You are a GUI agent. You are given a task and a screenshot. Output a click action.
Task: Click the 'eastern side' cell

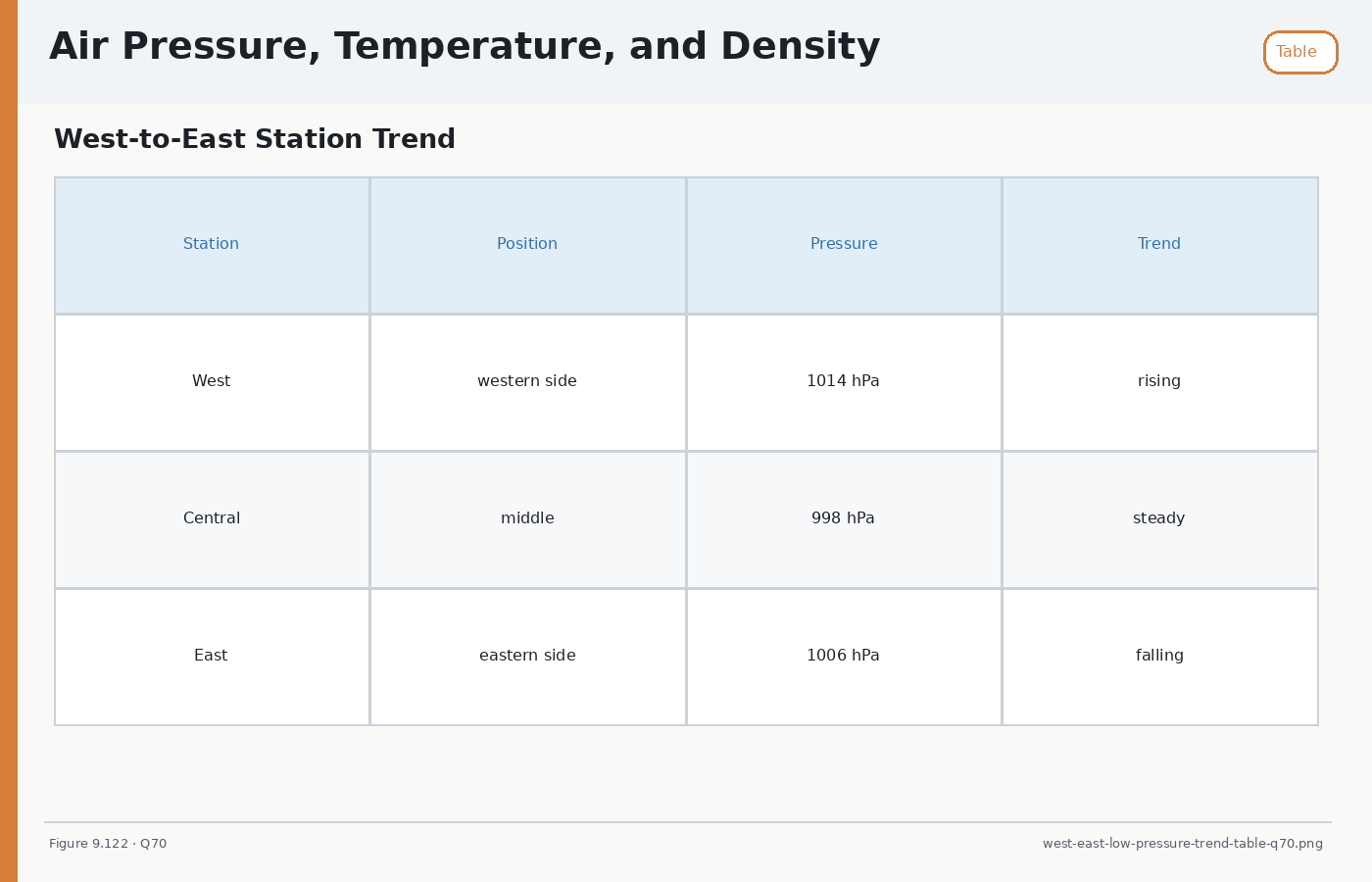click(528, 657)
